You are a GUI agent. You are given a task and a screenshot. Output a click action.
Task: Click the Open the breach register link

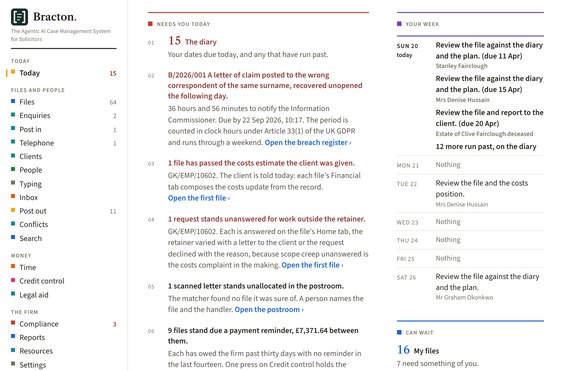point(308,142)
